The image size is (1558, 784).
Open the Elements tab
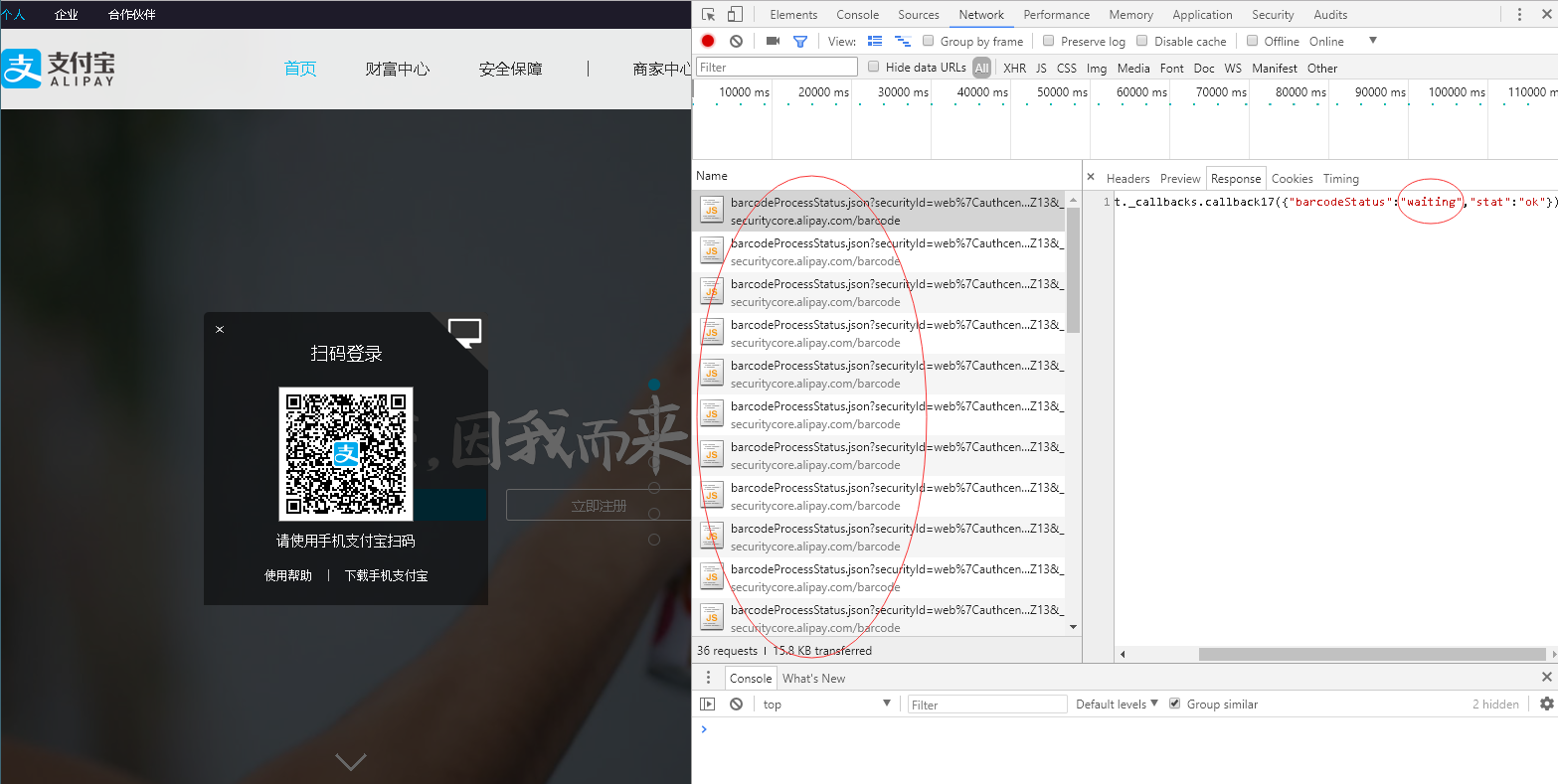point(793,14)
